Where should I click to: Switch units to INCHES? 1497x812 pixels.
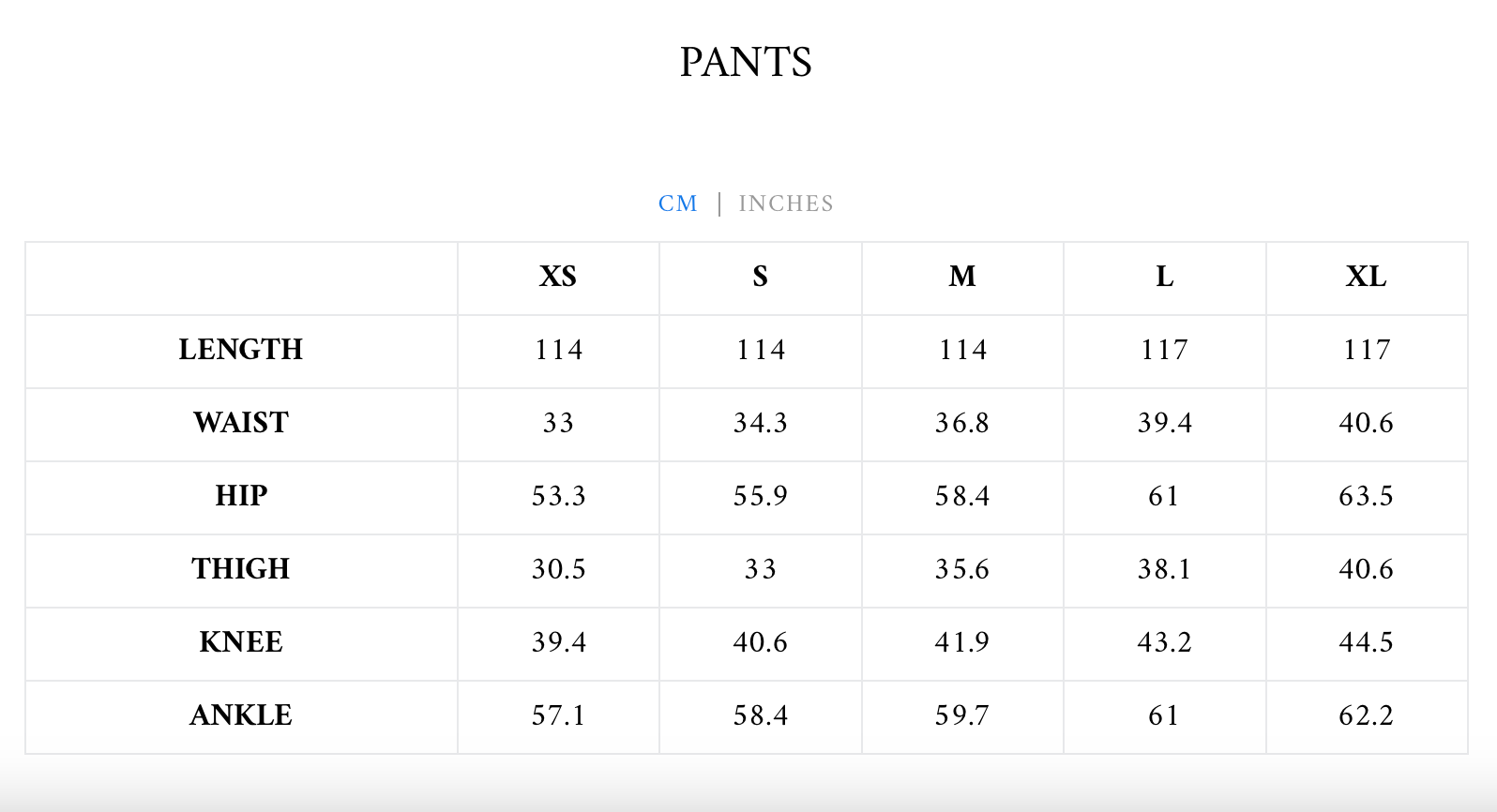click(785, 203)
